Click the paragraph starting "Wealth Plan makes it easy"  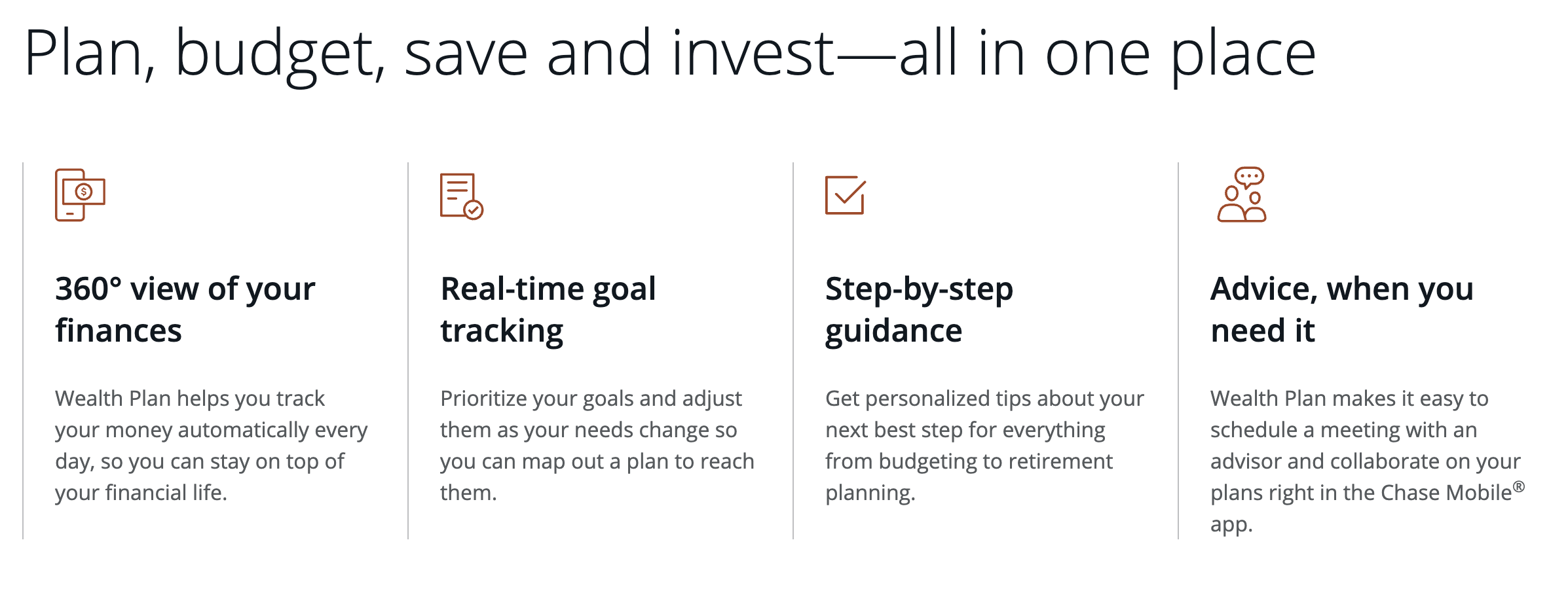(x=1365, y=461)
